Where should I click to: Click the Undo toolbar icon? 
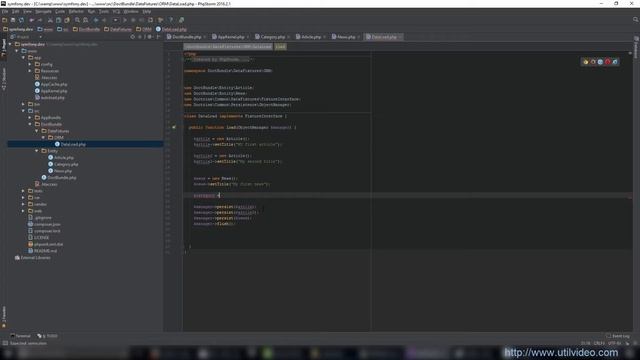(31, 20)
